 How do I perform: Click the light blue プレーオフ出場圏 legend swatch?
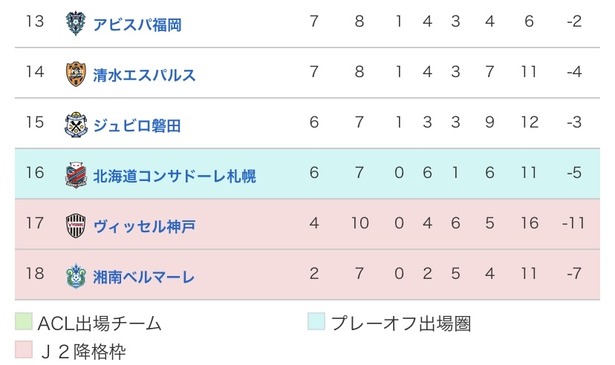316,321
